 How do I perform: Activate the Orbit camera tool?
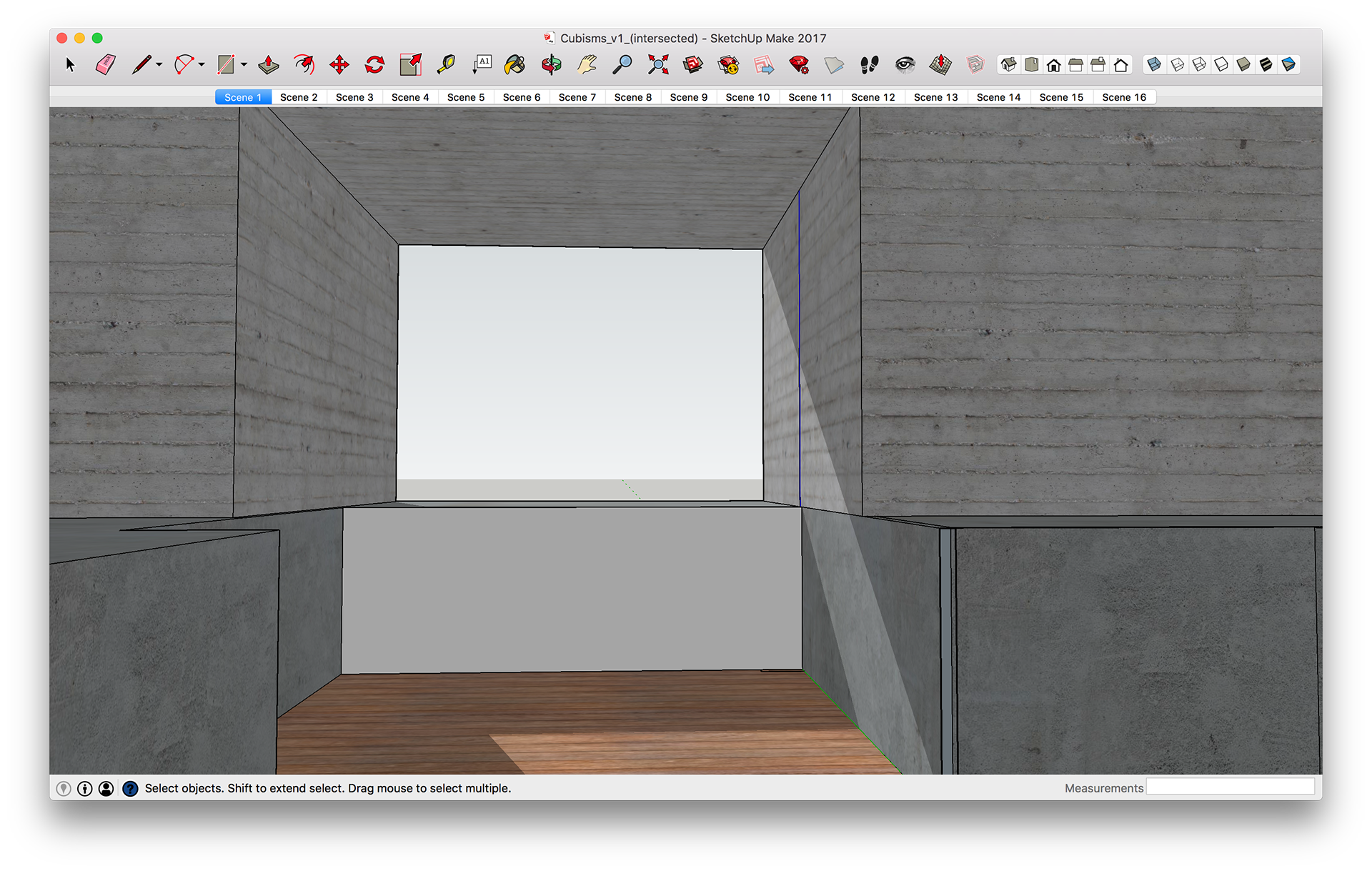[x=551, y=65]
